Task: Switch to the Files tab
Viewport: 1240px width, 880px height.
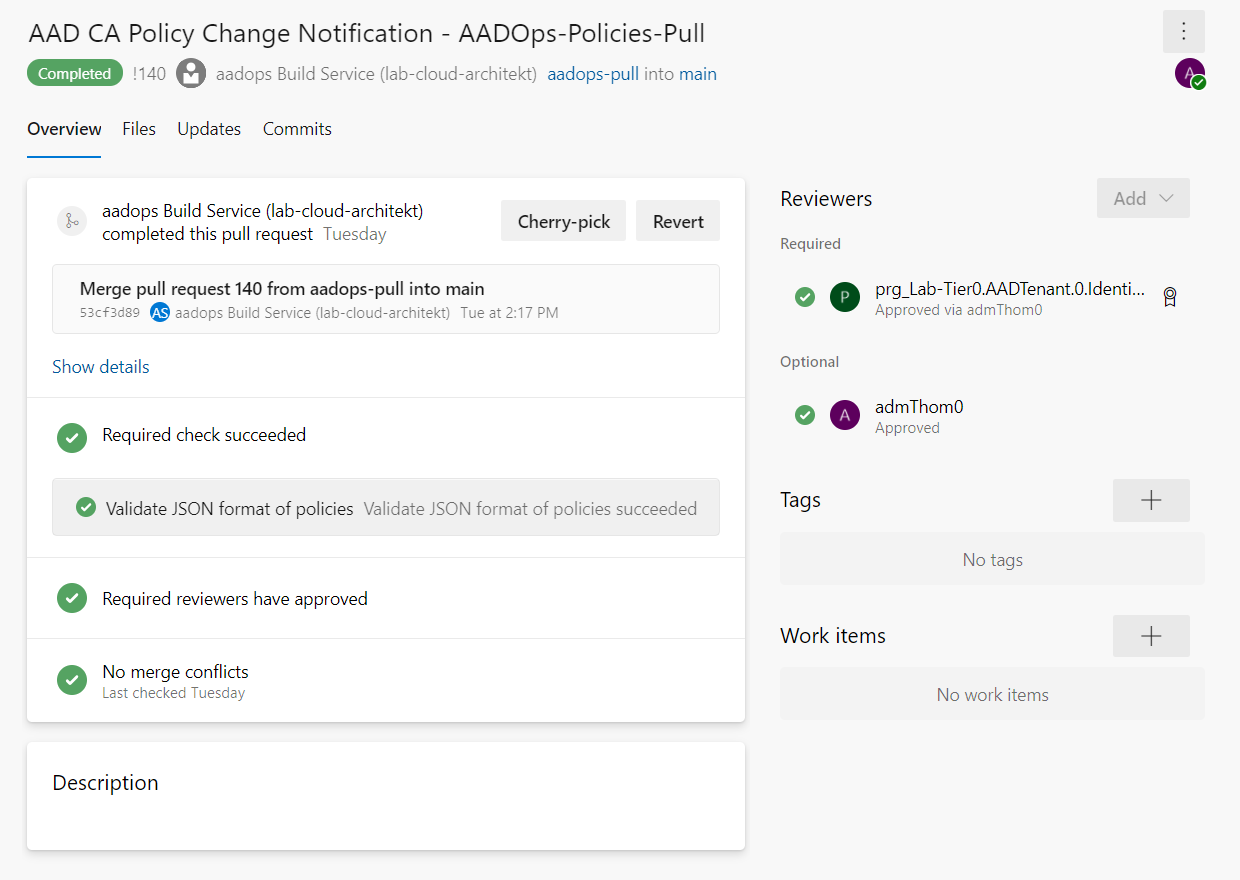Action: pos(139,129)
